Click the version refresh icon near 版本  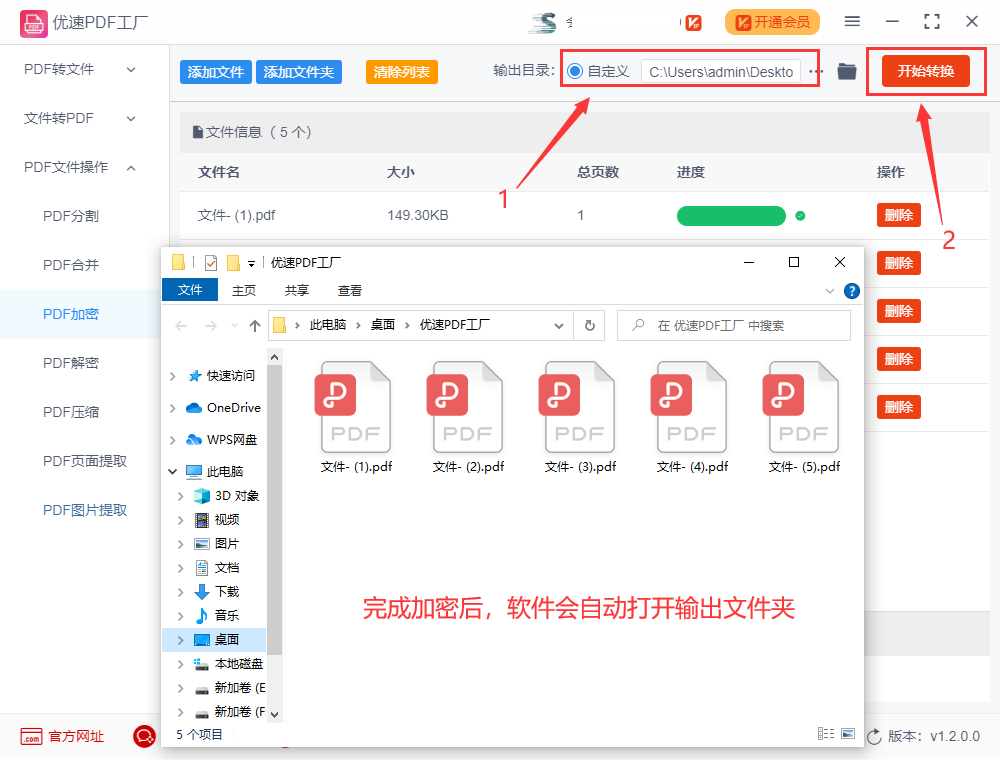(x=874, y=736)
